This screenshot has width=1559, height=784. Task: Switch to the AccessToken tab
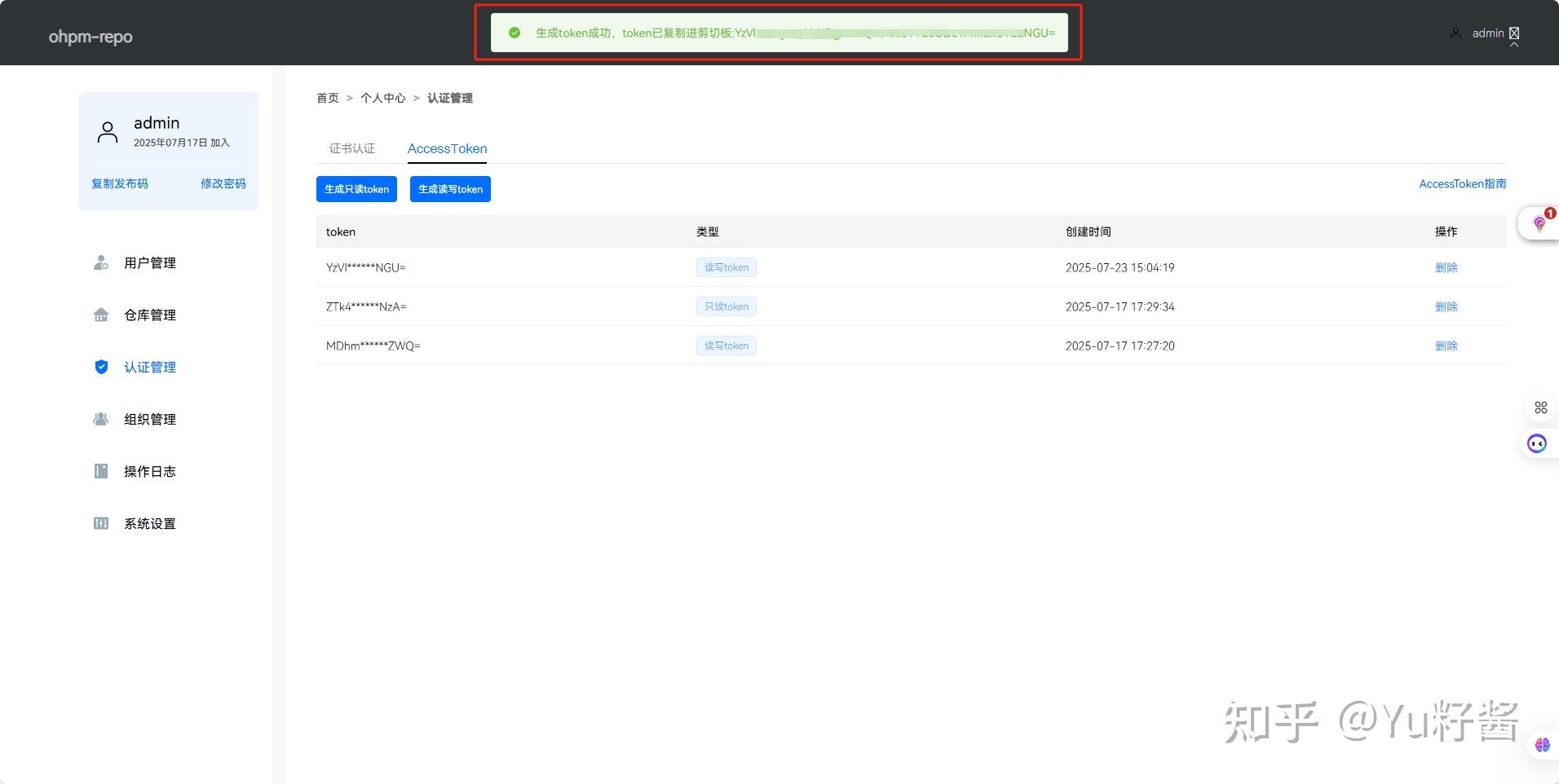[x=448, y=148]
